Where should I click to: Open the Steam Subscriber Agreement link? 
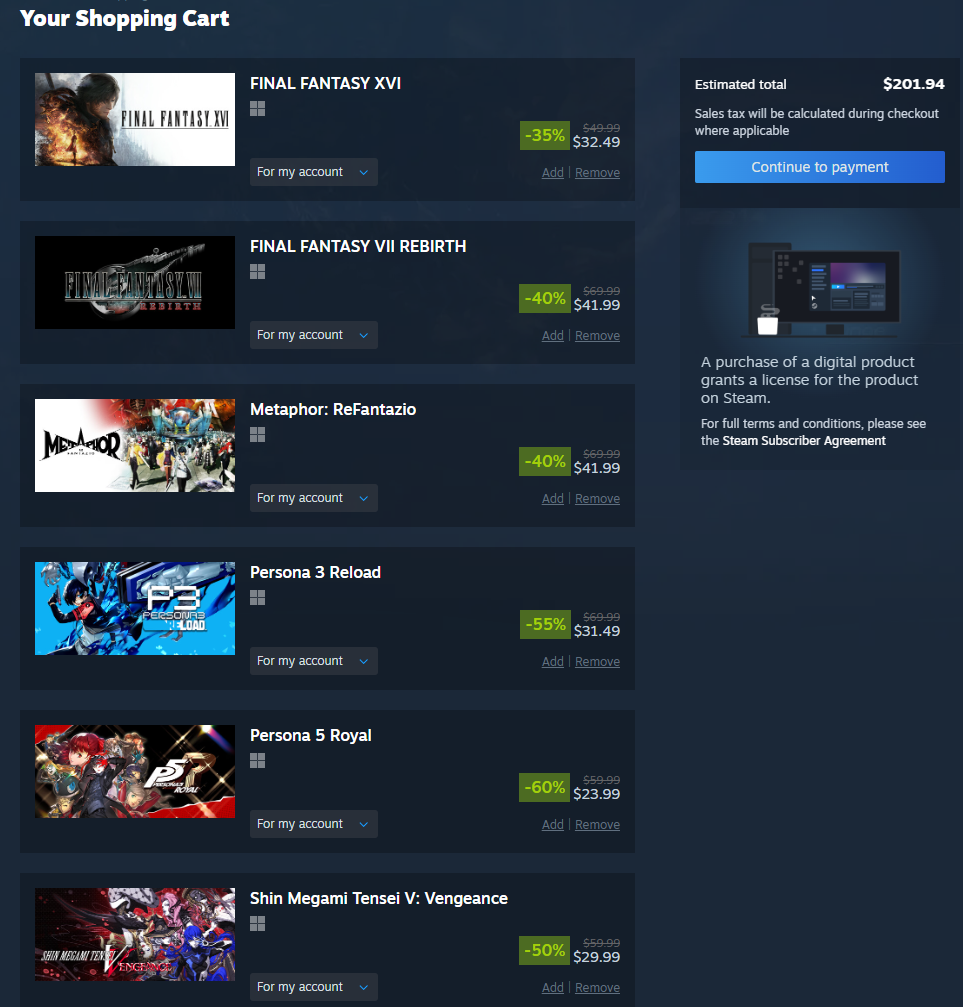804,441
